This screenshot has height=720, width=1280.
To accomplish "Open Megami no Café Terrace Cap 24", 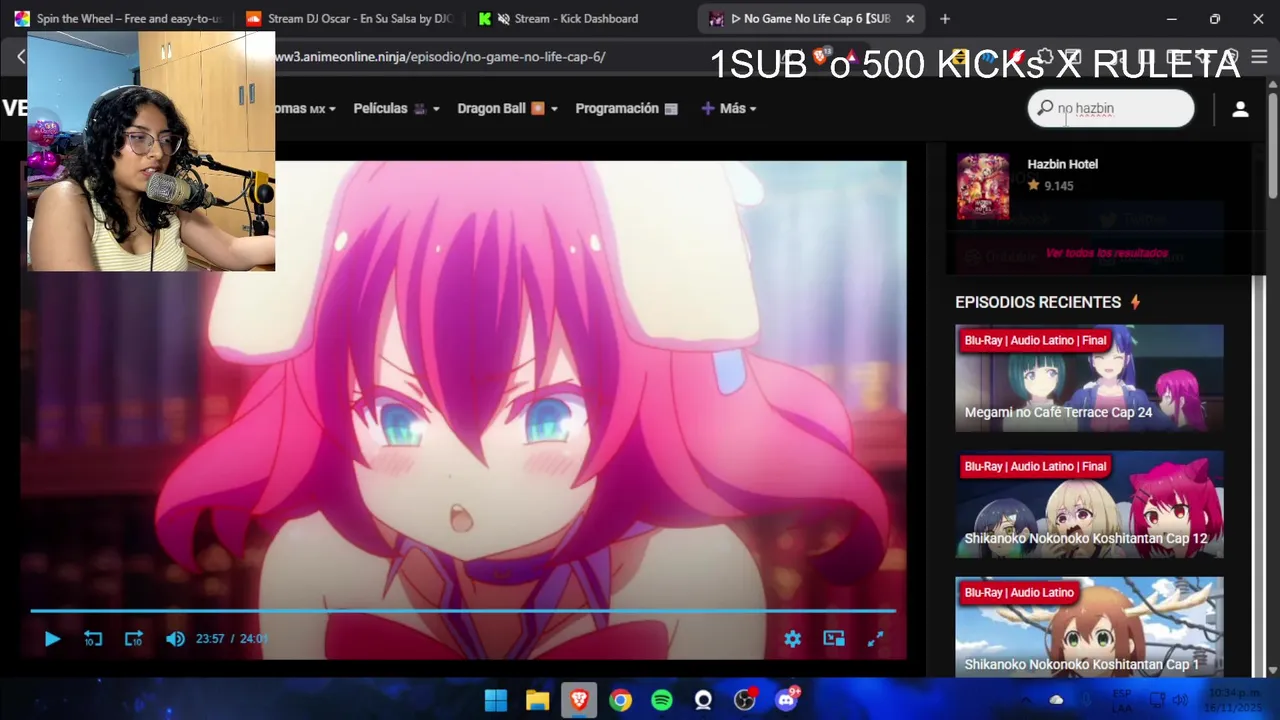I will pos(1089,377).
